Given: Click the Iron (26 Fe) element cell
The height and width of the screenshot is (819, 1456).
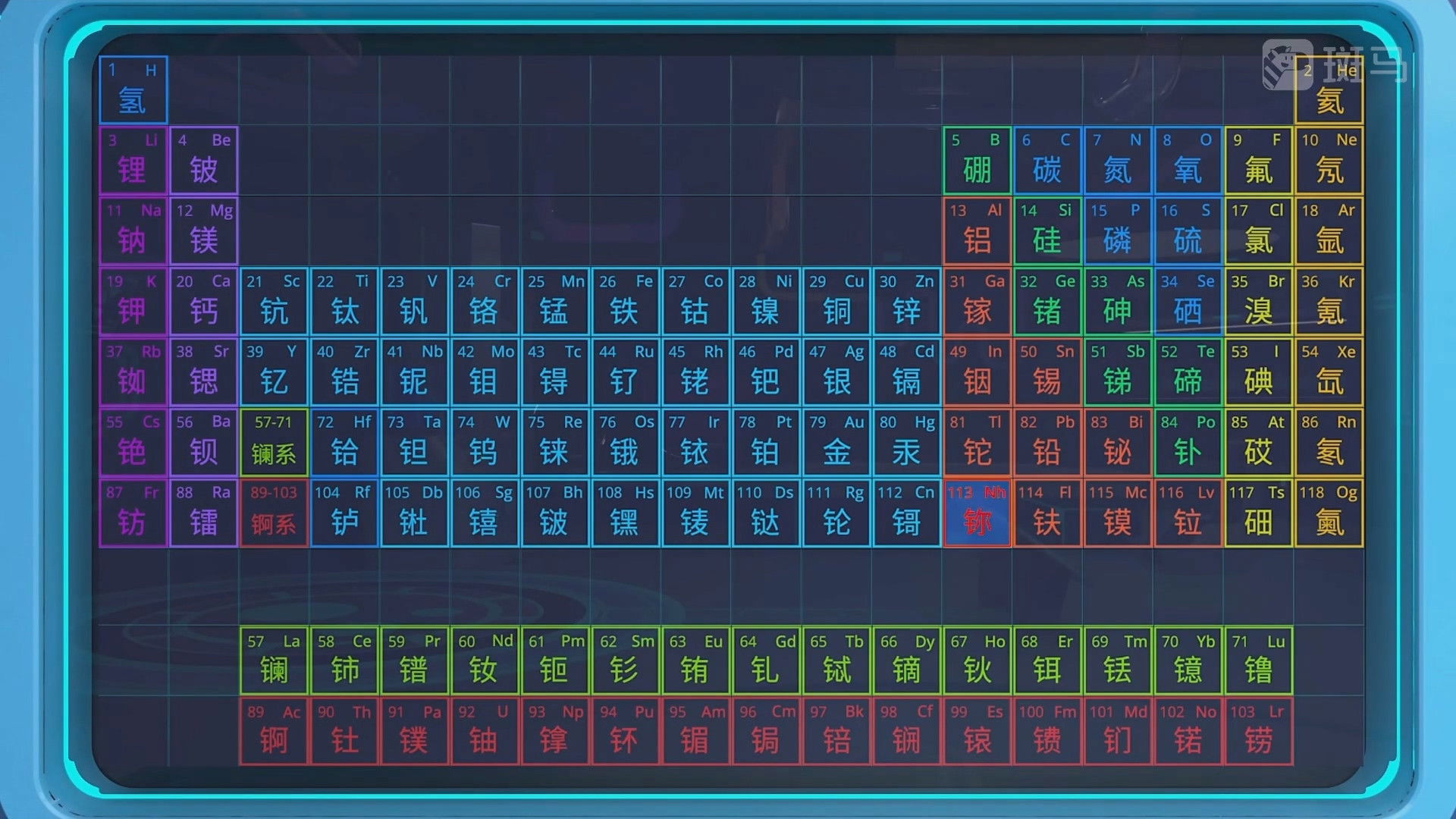Looking at the screenshot, I should point(625,301).
